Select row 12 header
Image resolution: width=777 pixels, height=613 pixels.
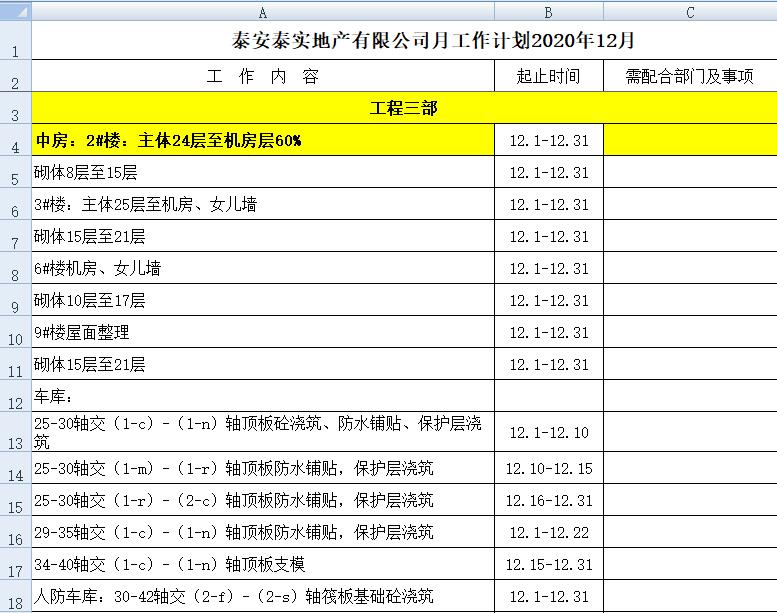click(15, 397)
